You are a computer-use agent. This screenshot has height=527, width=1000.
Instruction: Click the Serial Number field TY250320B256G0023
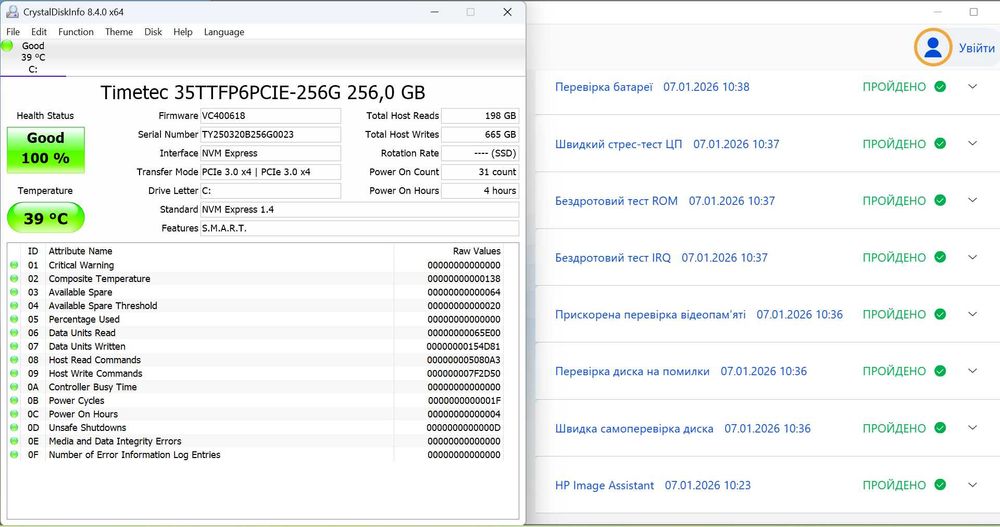tap(270, 135)
